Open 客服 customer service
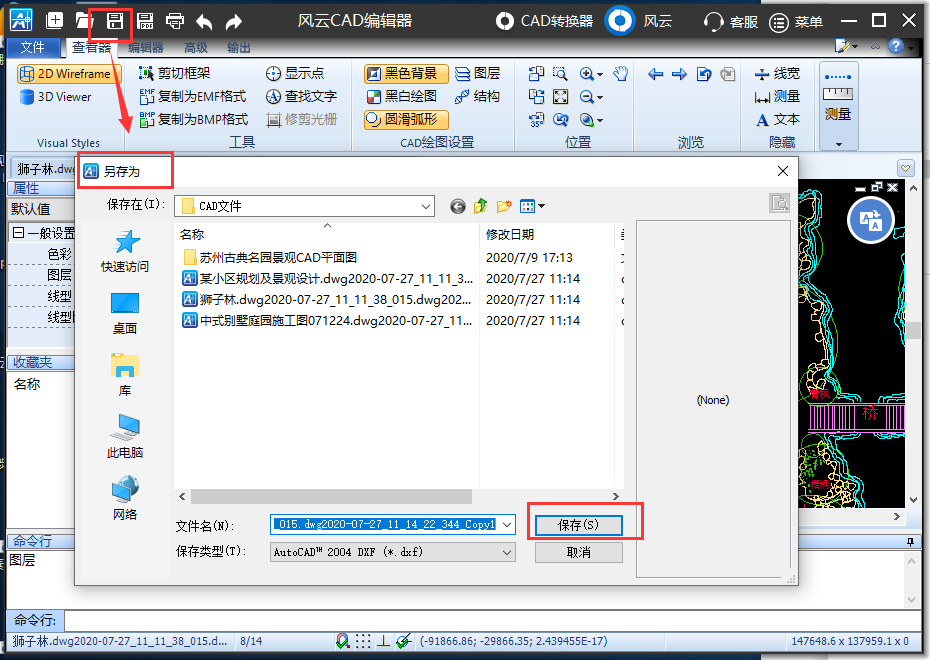The height and width of the screenshot is (660, 930). pos(731,22)
